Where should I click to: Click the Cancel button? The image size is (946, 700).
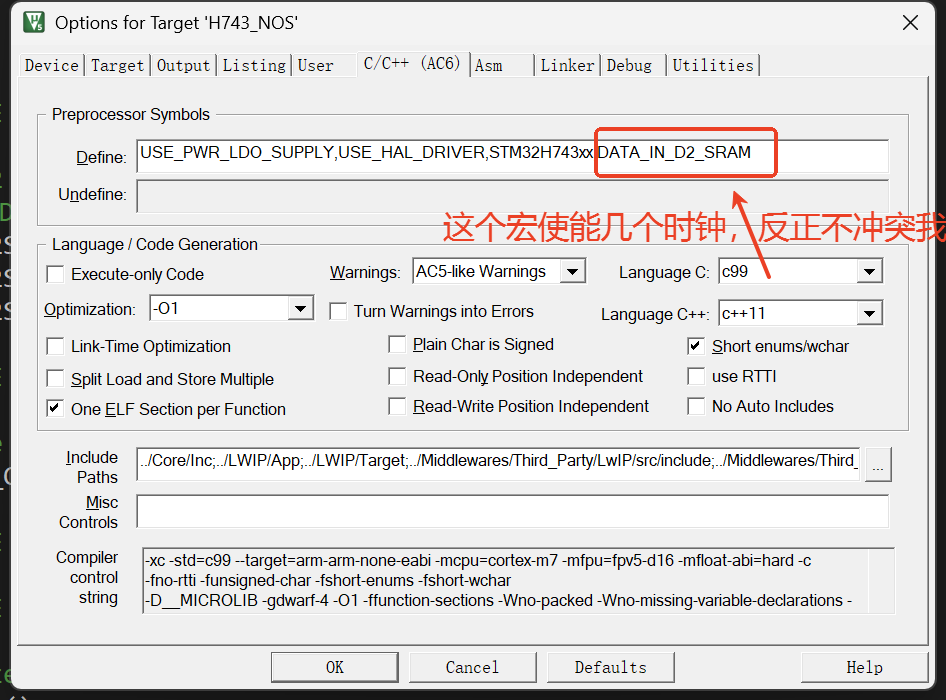(x=472, y=667)
